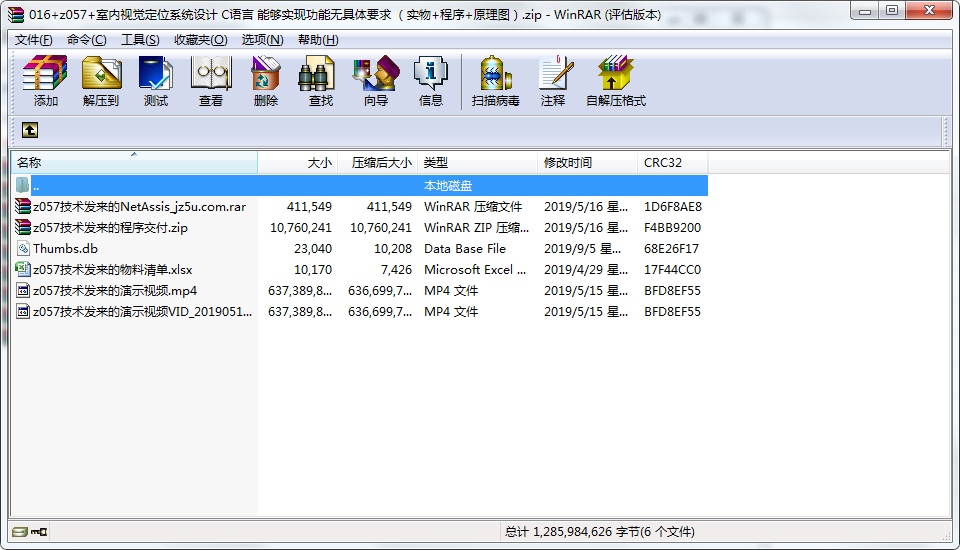Close the WinRAR window
This screenshot has width=960, height=550.
929,10
